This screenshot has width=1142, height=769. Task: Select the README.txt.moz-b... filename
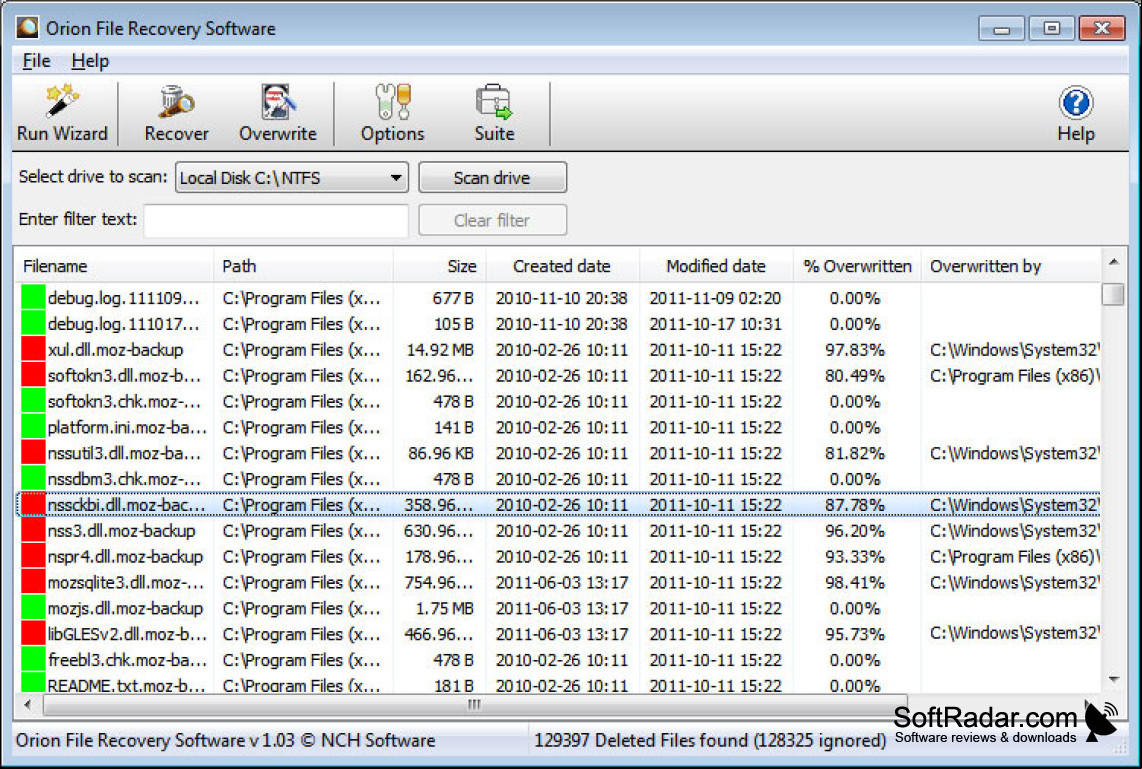[x=126, y=685]
